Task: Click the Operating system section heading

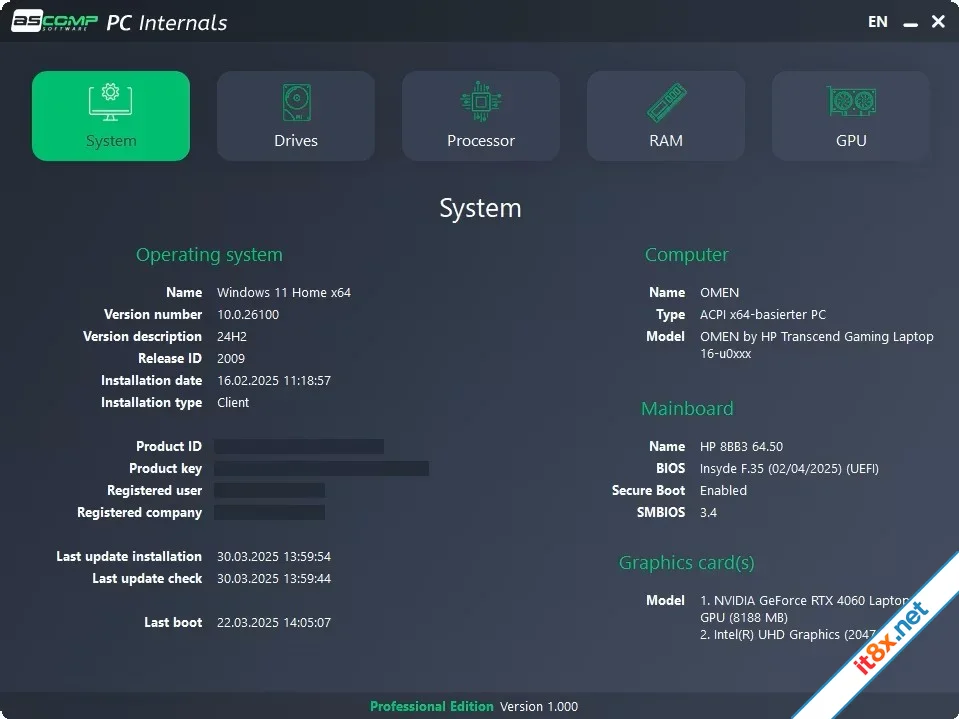Action: coord(209,255)
